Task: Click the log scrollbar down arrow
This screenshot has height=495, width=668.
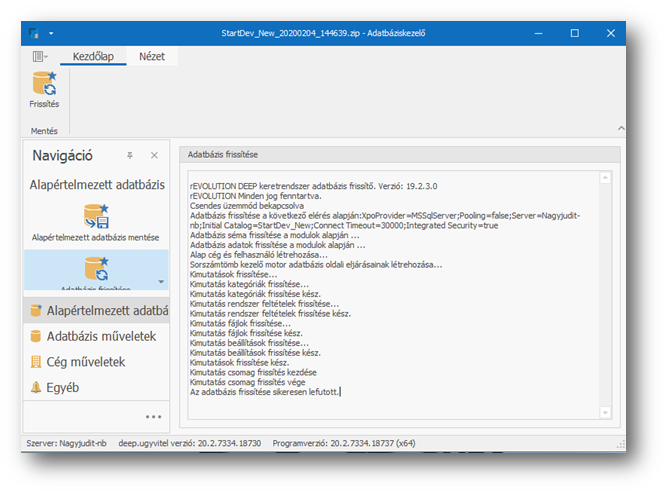Action: [x=605, y=413]
